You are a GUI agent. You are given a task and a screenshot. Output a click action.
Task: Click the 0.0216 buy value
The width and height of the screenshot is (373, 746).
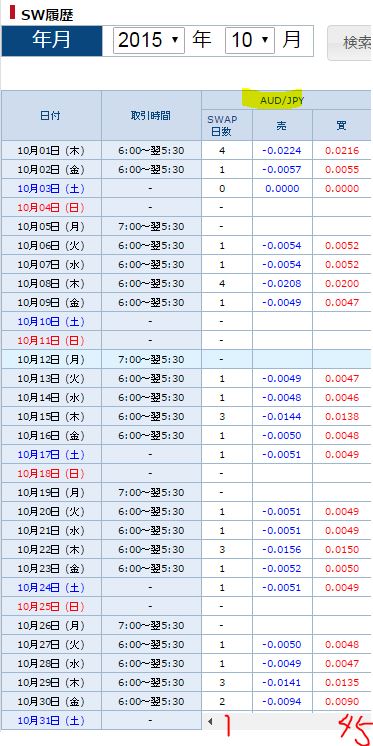click(342, 151)
